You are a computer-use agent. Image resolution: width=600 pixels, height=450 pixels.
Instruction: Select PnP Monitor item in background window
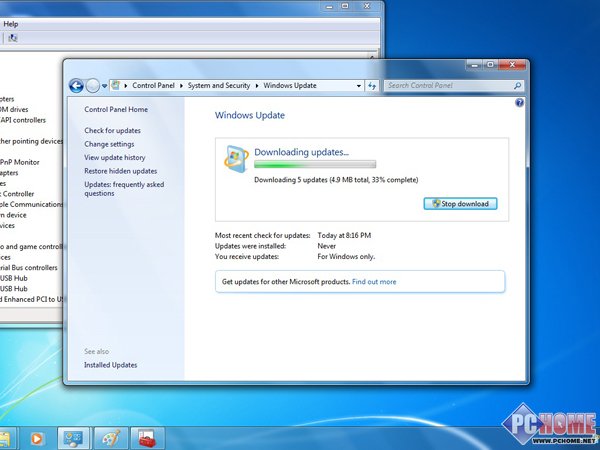(x=20, y=162)
